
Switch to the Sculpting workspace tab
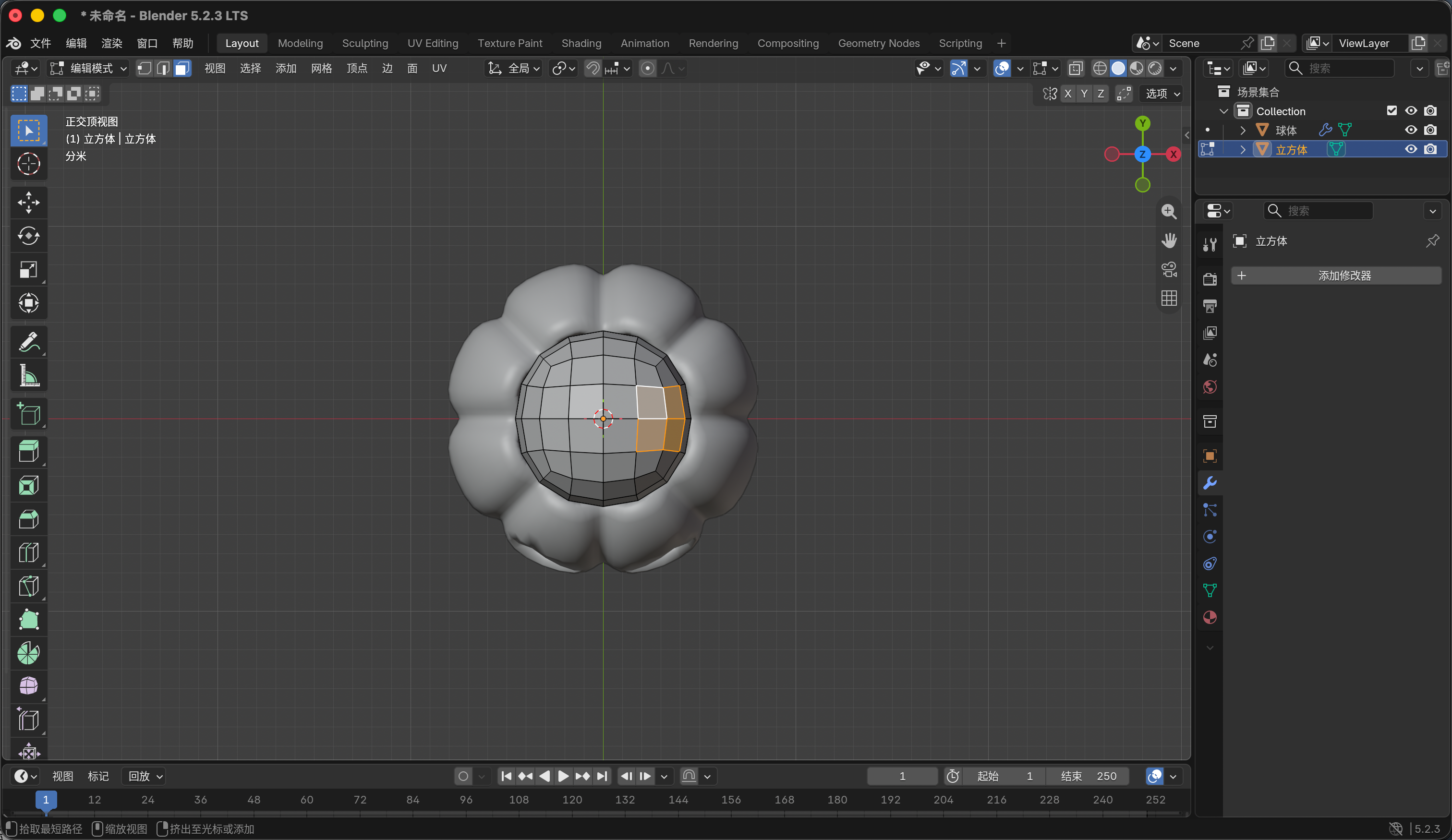(365, 43)
